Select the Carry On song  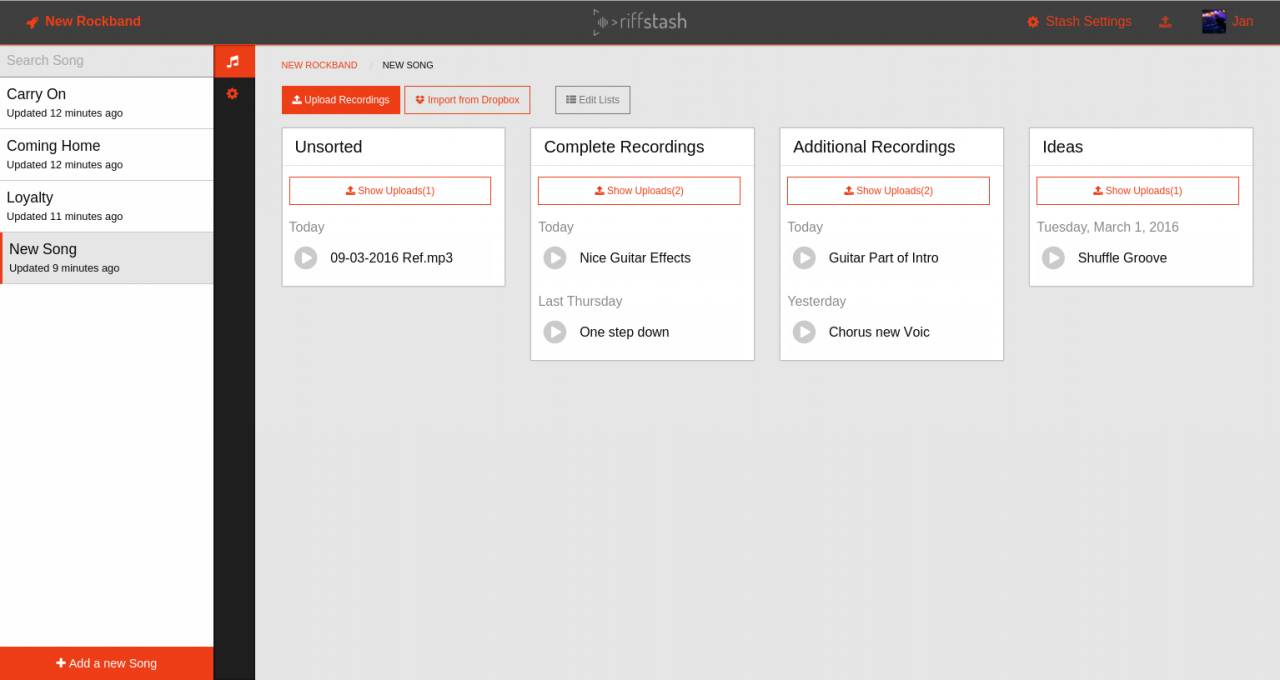click(106, 102)
